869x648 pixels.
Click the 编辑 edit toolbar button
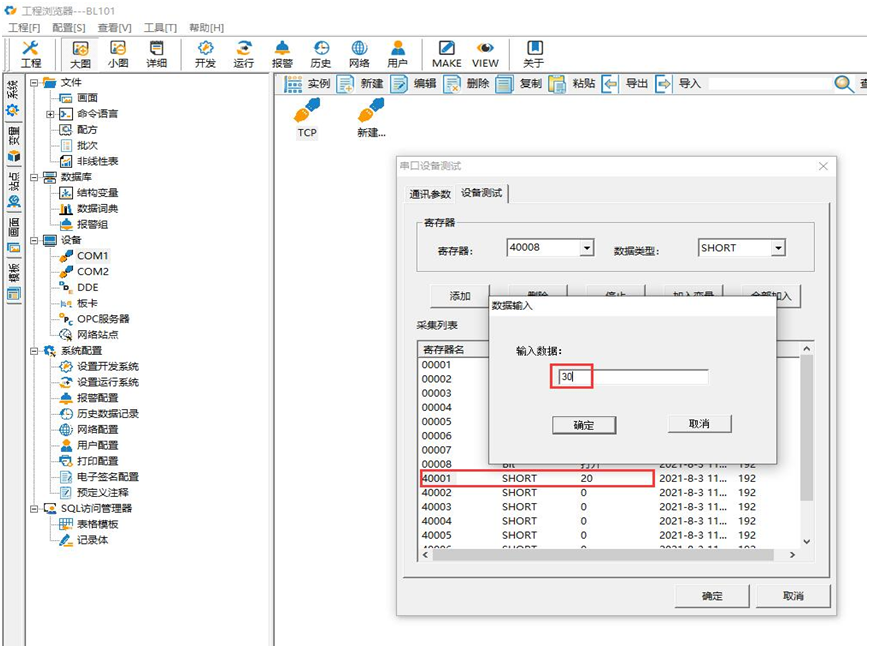[413, 84]
